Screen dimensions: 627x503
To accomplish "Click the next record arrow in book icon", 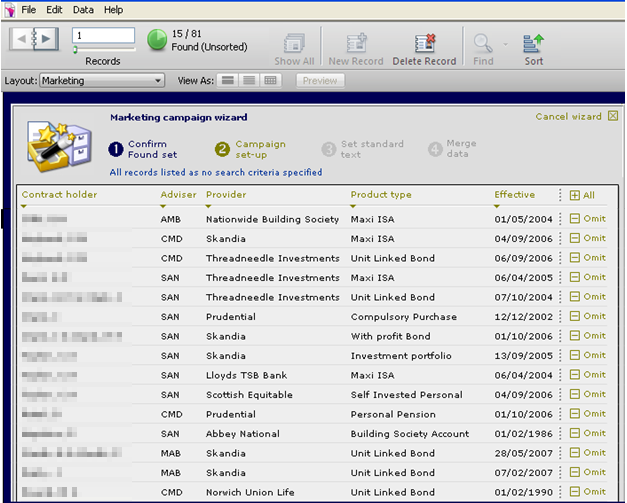I will click(47, 39).
